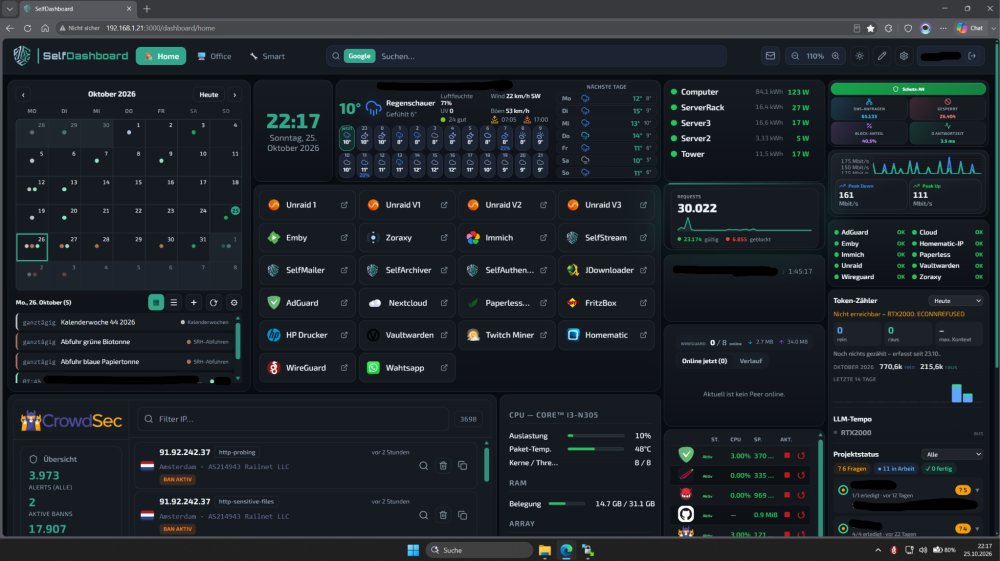Open the Homematic app tile
Image resolution: width=1000 pixels, height=561 pixels.
point(606,335)
